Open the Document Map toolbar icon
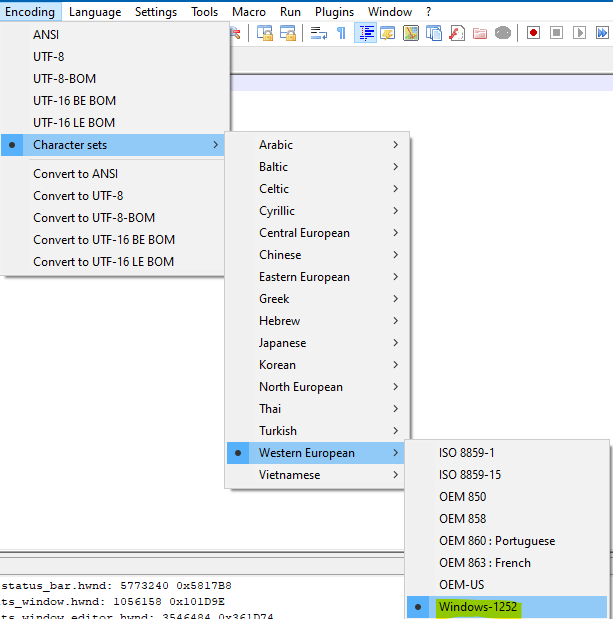The width and height of the screenshot is (613, 620). pos(411,33)
